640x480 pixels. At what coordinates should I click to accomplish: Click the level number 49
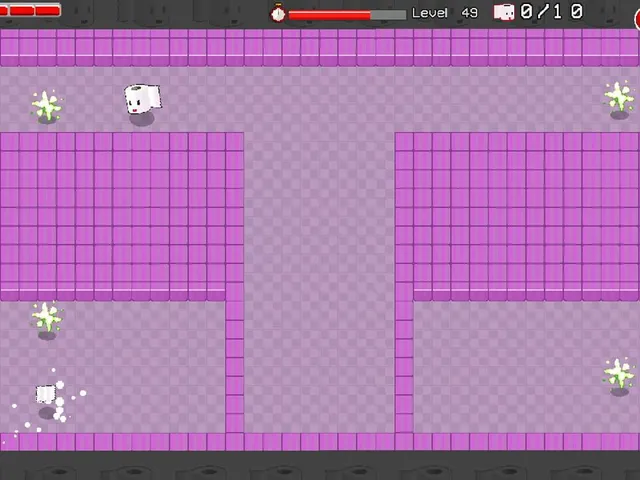pyautogui.click(x=469, y=13)
